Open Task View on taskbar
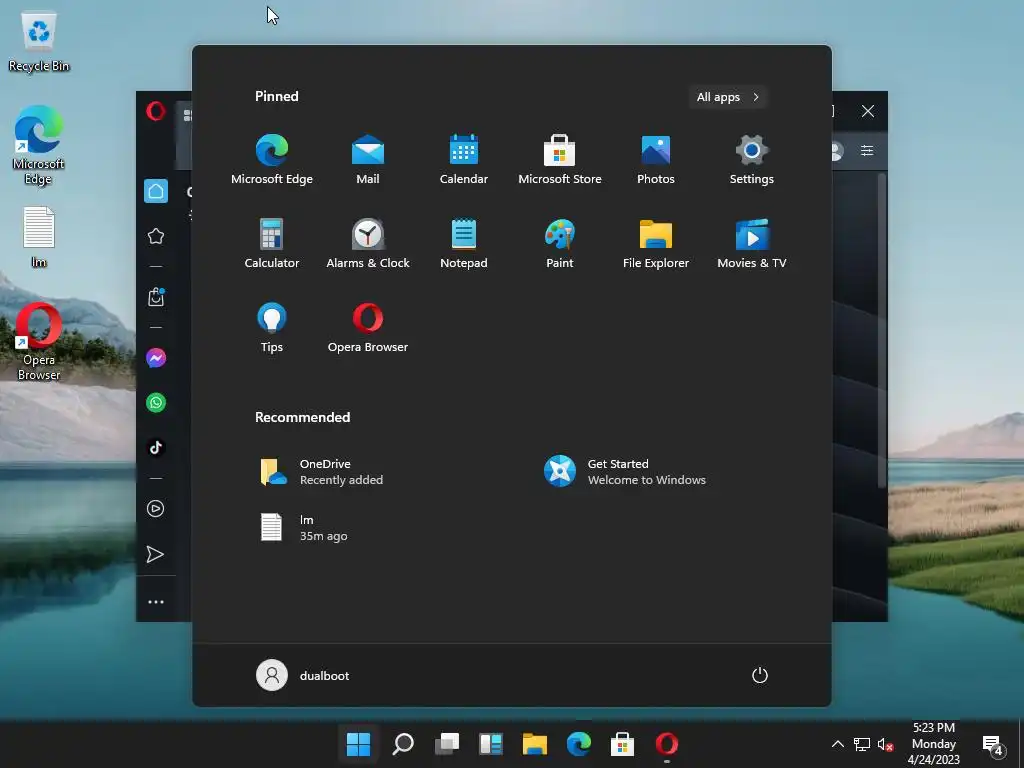1024x768 pixels. coord(447,744)
